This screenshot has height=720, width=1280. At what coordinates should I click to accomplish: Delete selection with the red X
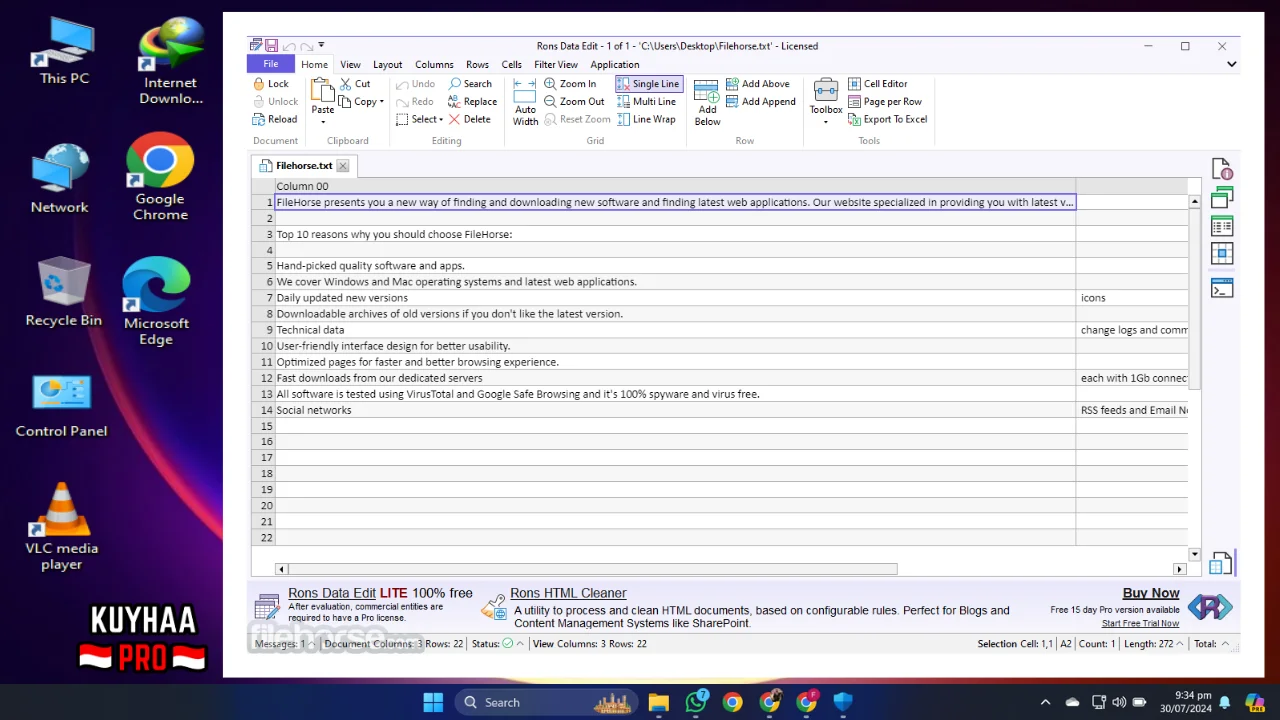click(469, 119)
